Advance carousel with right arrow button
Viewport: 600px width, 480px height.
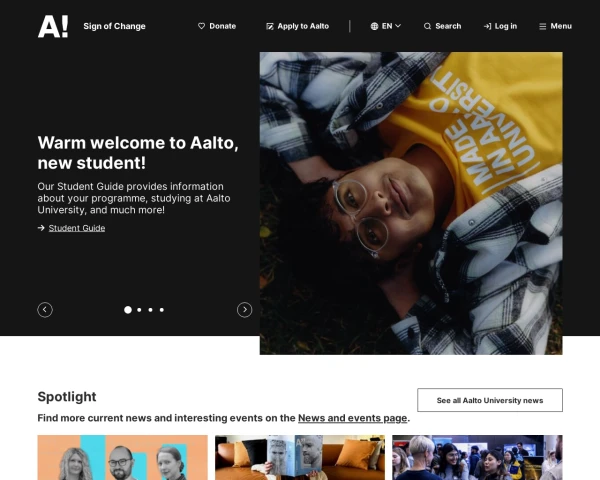tap(244, 310)
